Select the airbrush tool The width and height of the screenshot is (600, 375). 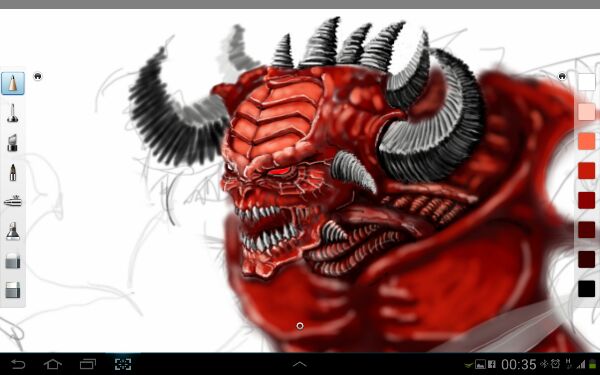click(x=13, y=201)
